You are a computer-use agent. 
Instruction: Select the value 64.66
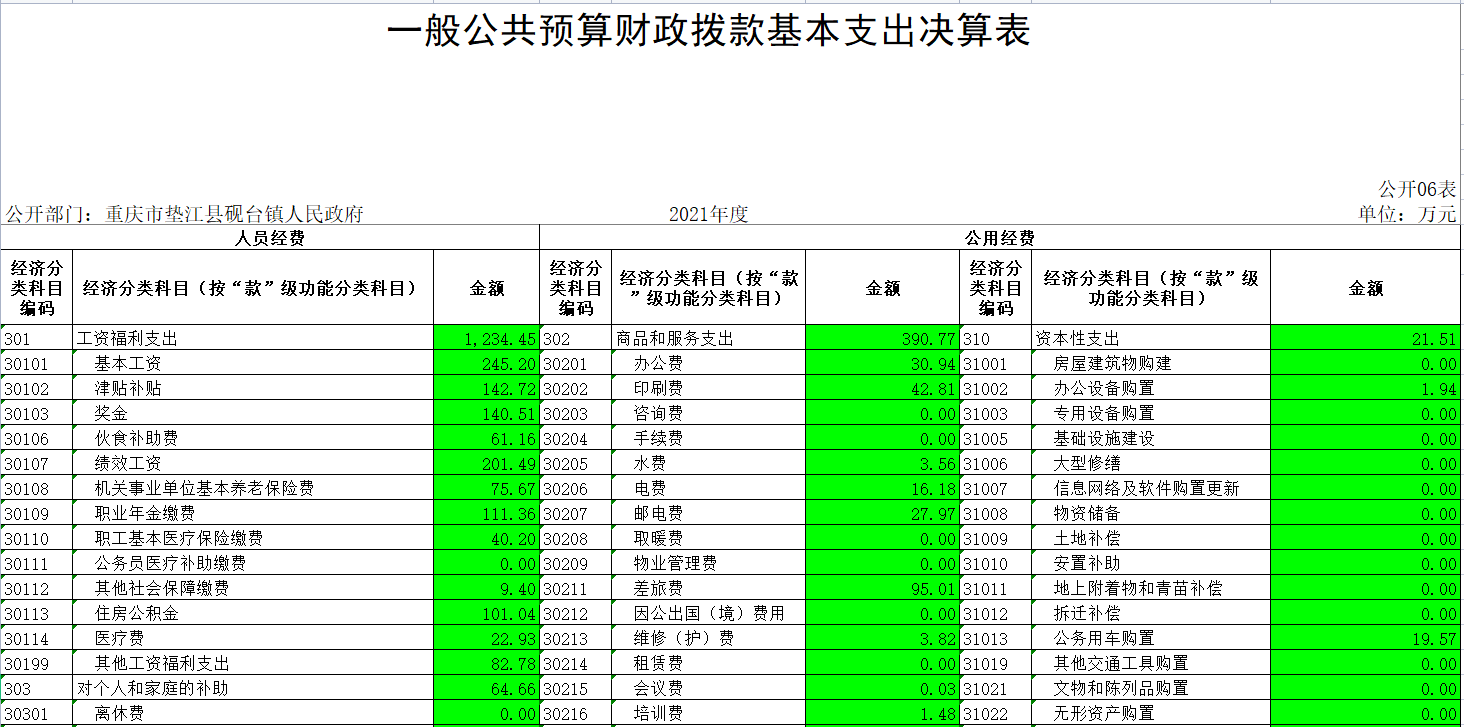pyautogui.click(x=487, y=688)
